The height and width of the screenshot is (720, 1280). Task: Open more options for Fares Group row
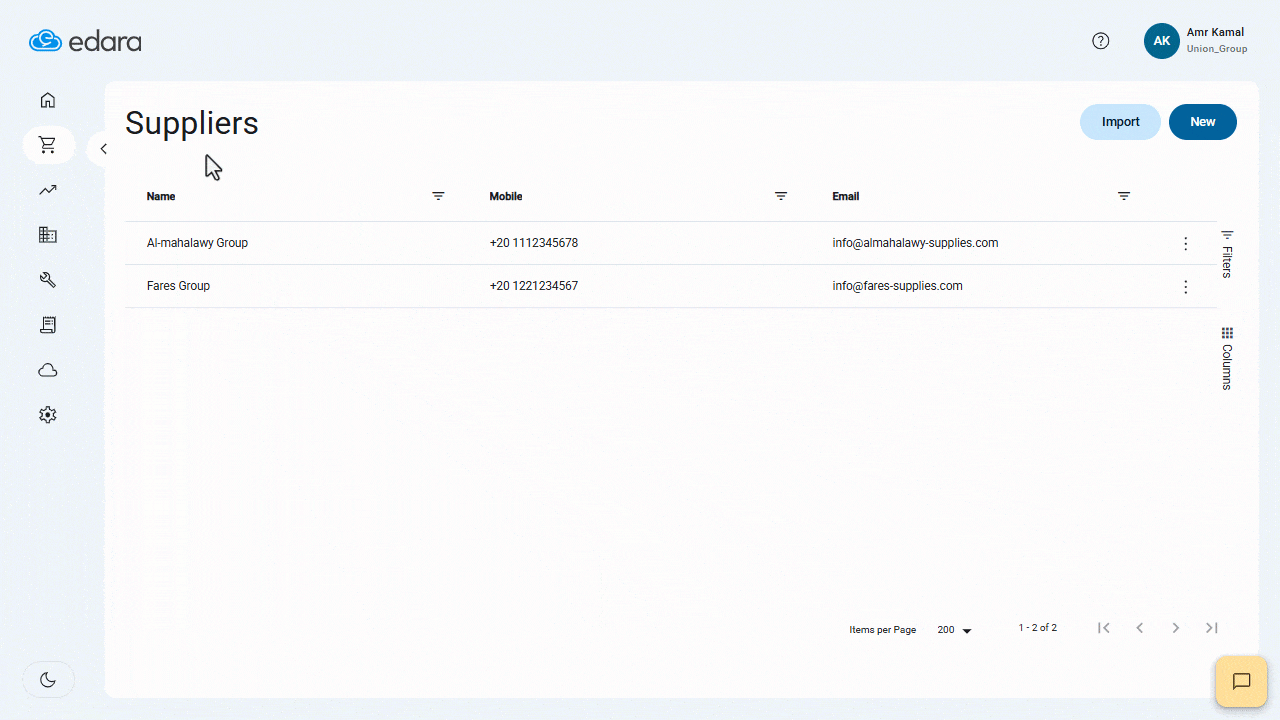(1186, 287)
